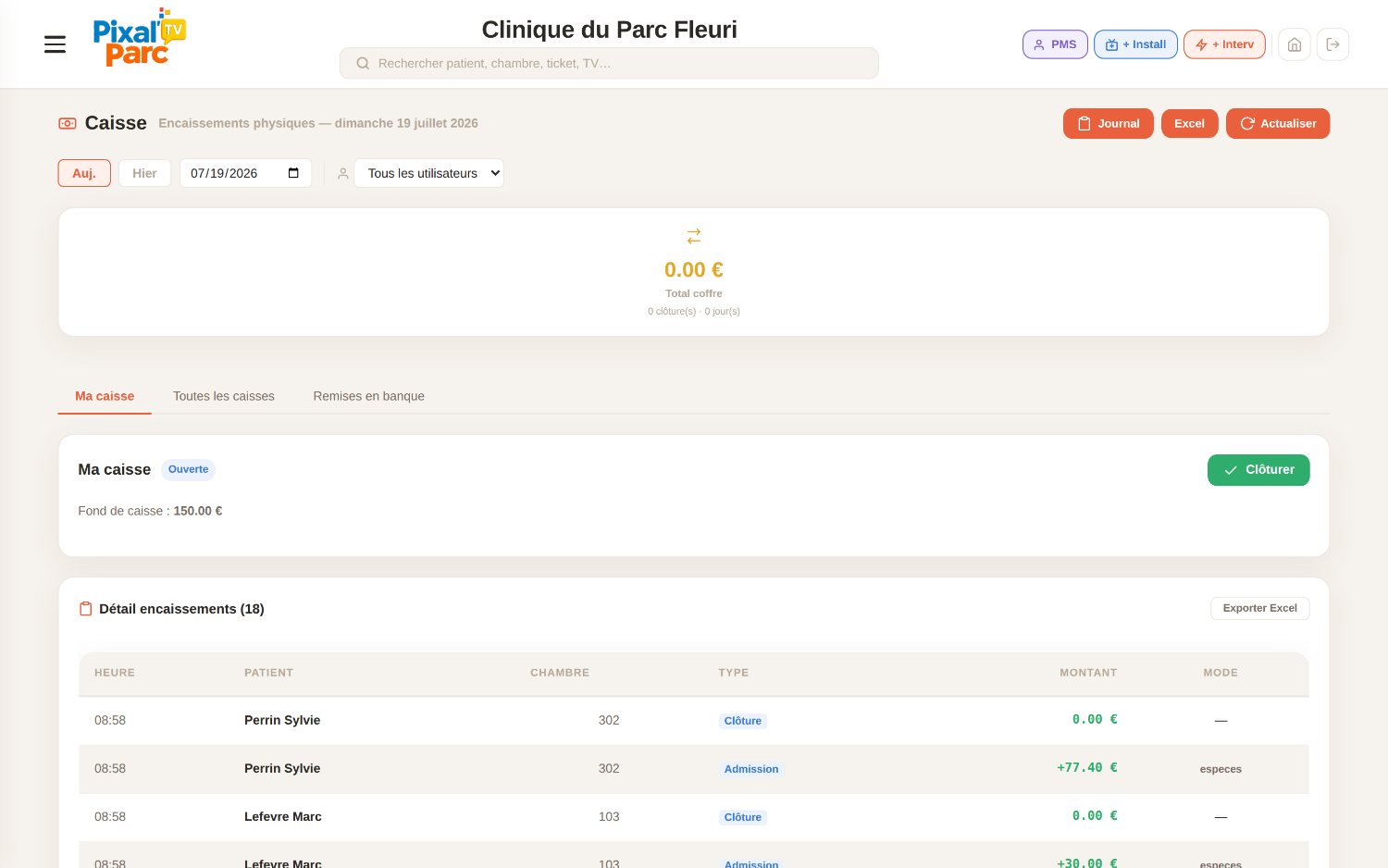
Task: Click Exporter Excel in details section
Action: pyautogui.click(x=1259, y=608)
